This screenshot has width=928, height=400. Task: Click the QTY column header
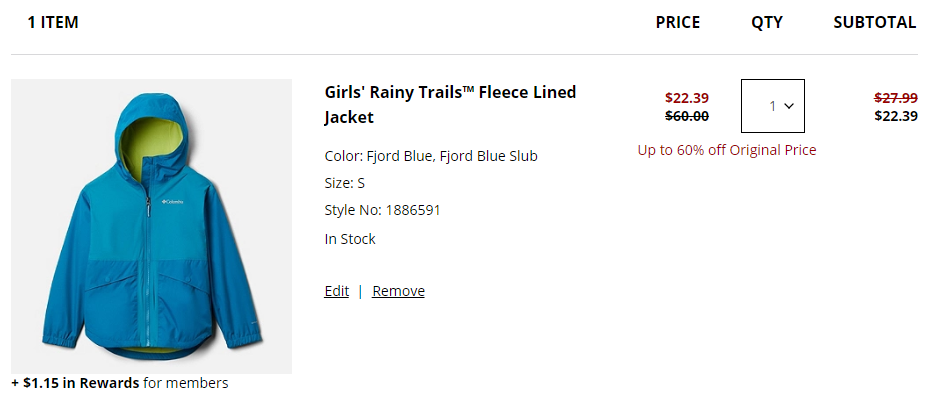click(x=767, y=22)
